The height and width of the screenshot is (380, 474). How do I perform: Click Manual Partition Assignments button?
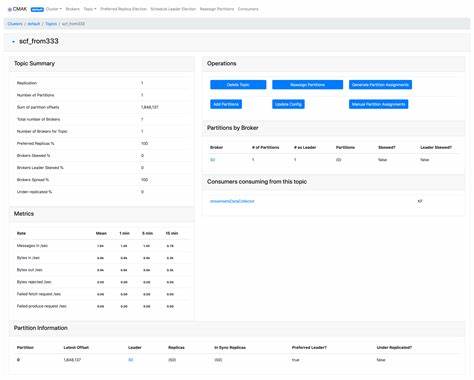point(378,104)
